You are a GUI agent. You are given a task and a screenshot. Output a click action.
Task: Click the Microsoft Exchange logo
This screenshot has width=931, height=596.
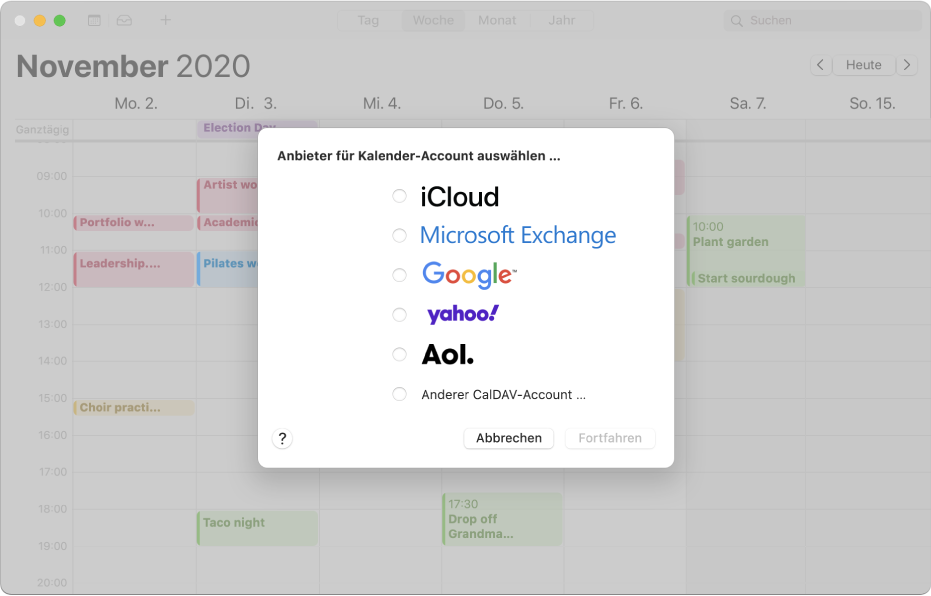click(518, 236)
